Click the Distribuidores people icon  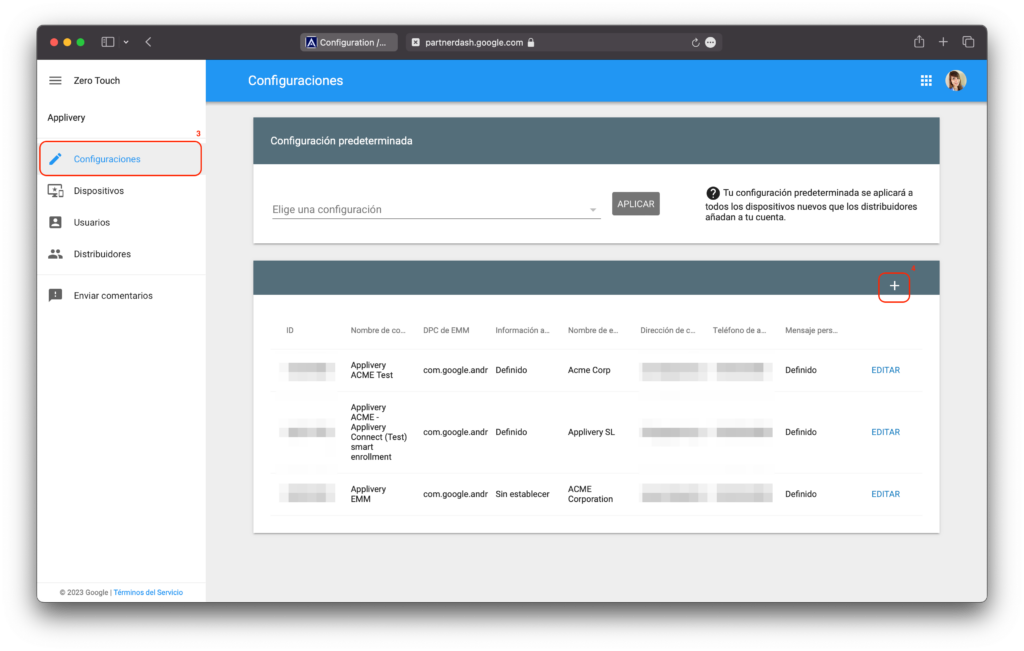[56, 254]
